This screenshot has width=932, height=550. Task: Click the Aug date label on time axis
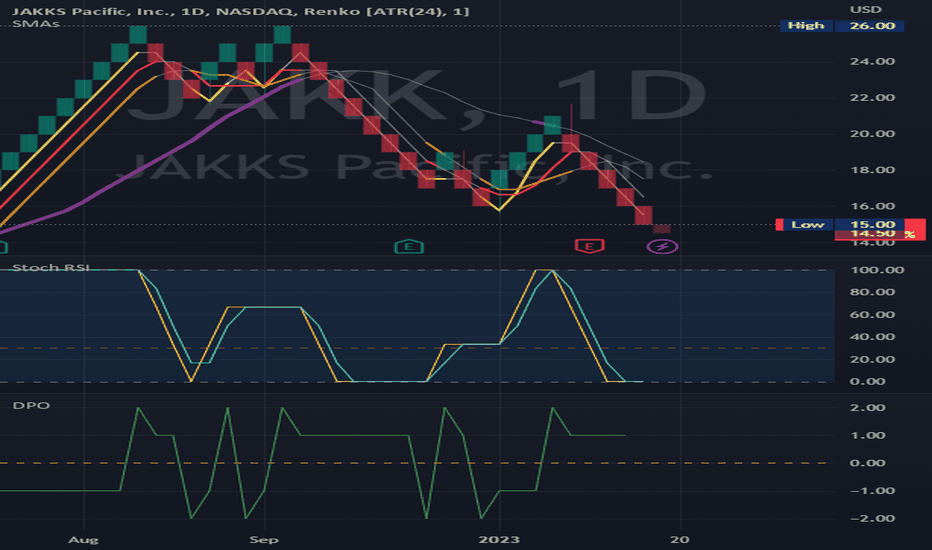(x=83, y=540)
